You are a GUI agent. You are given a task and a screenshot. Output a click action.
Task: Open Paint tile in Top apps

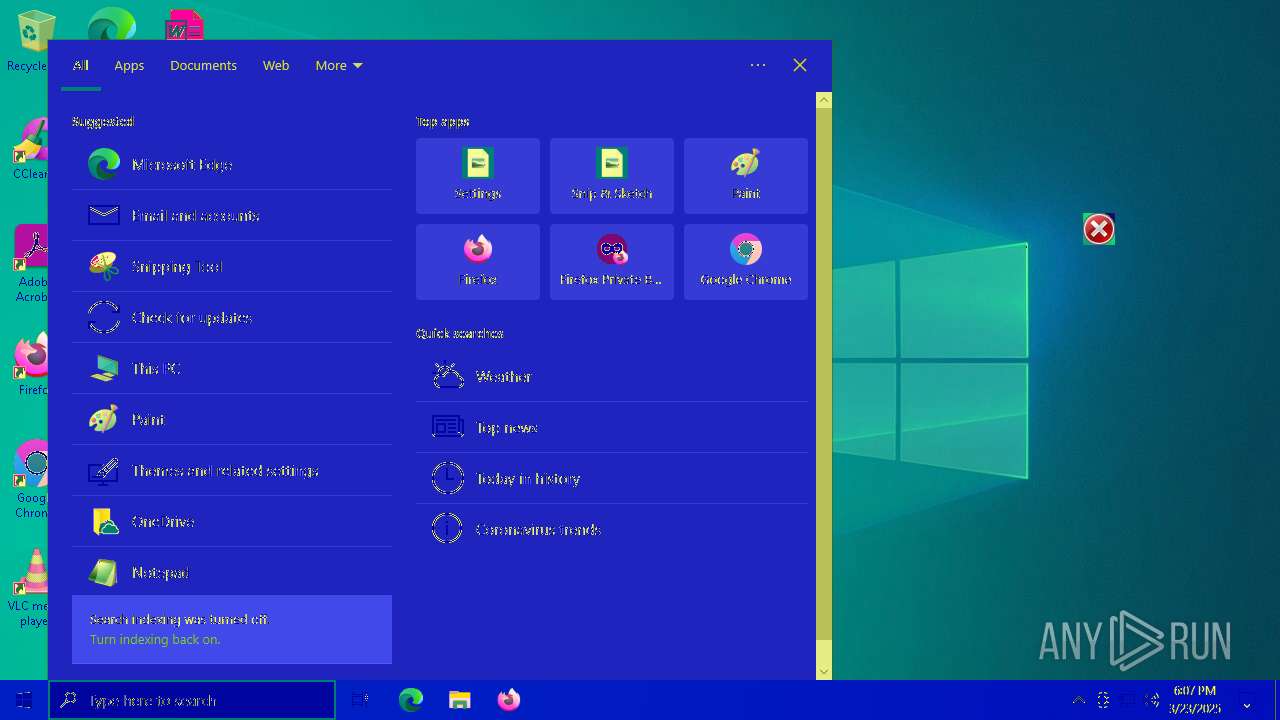(x=746, y=176)
